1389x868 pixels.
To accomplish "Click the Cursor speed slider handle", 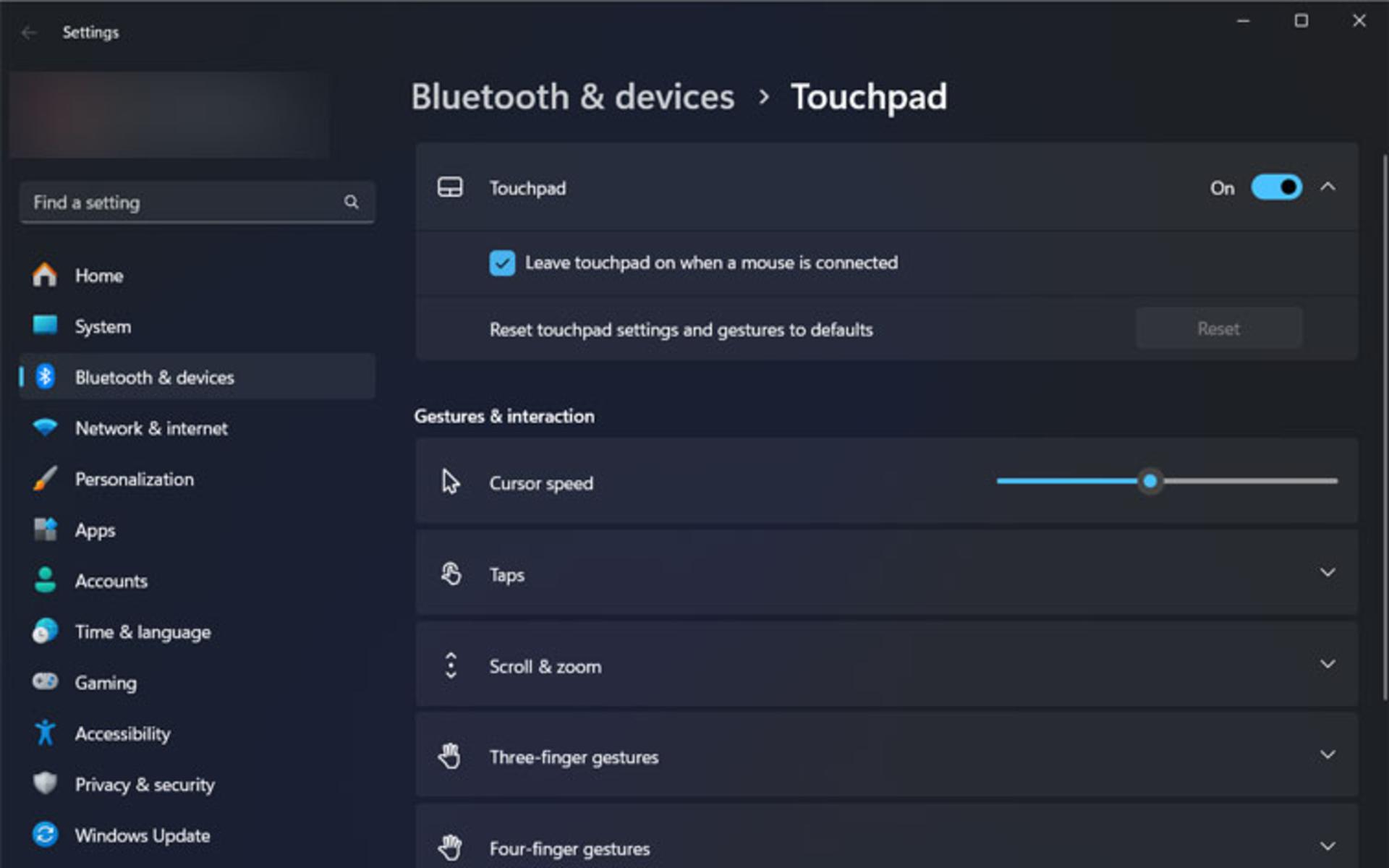I will pyautogui.click(x=1150, y=481).
